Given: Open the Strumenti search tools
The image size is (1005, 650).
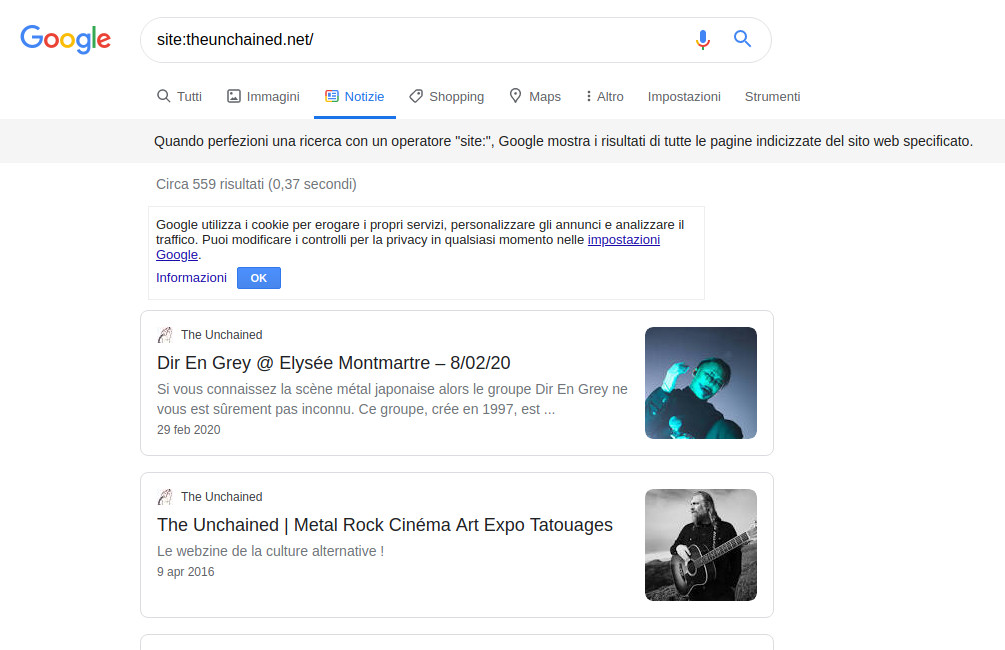Looking at the screenshot, I should pyautogui.click(x=772, y=96).
